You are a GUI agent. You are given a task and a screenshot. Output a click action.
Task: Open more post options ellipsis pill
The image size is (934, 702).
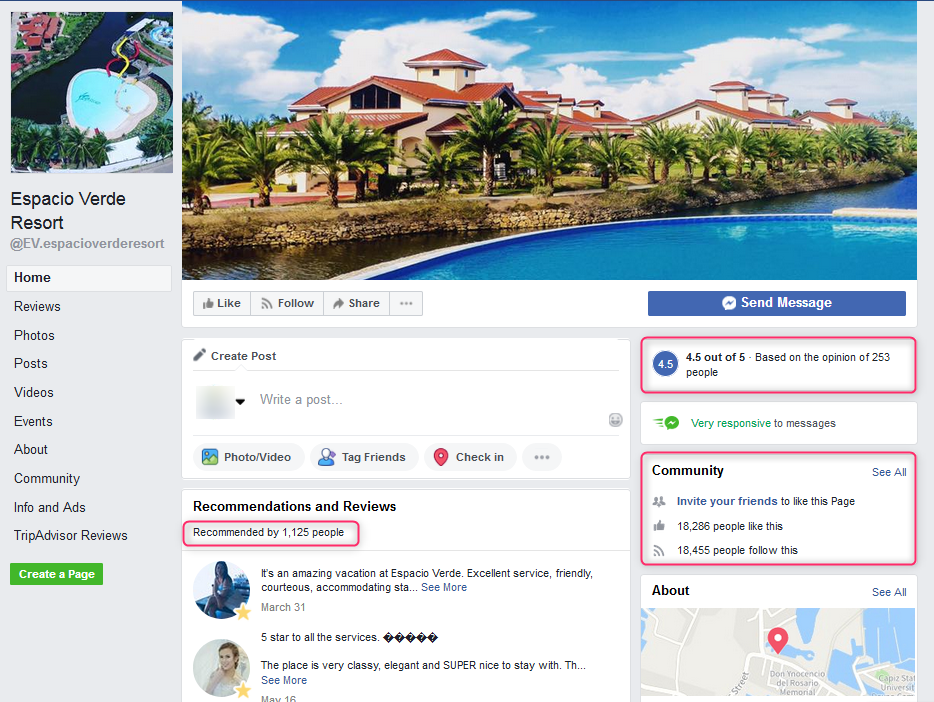(x=541, y=457)
